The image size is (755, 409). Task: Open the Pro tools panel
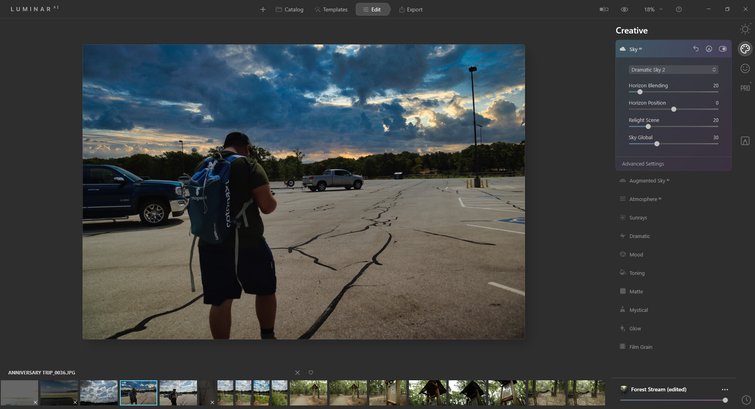745,88
